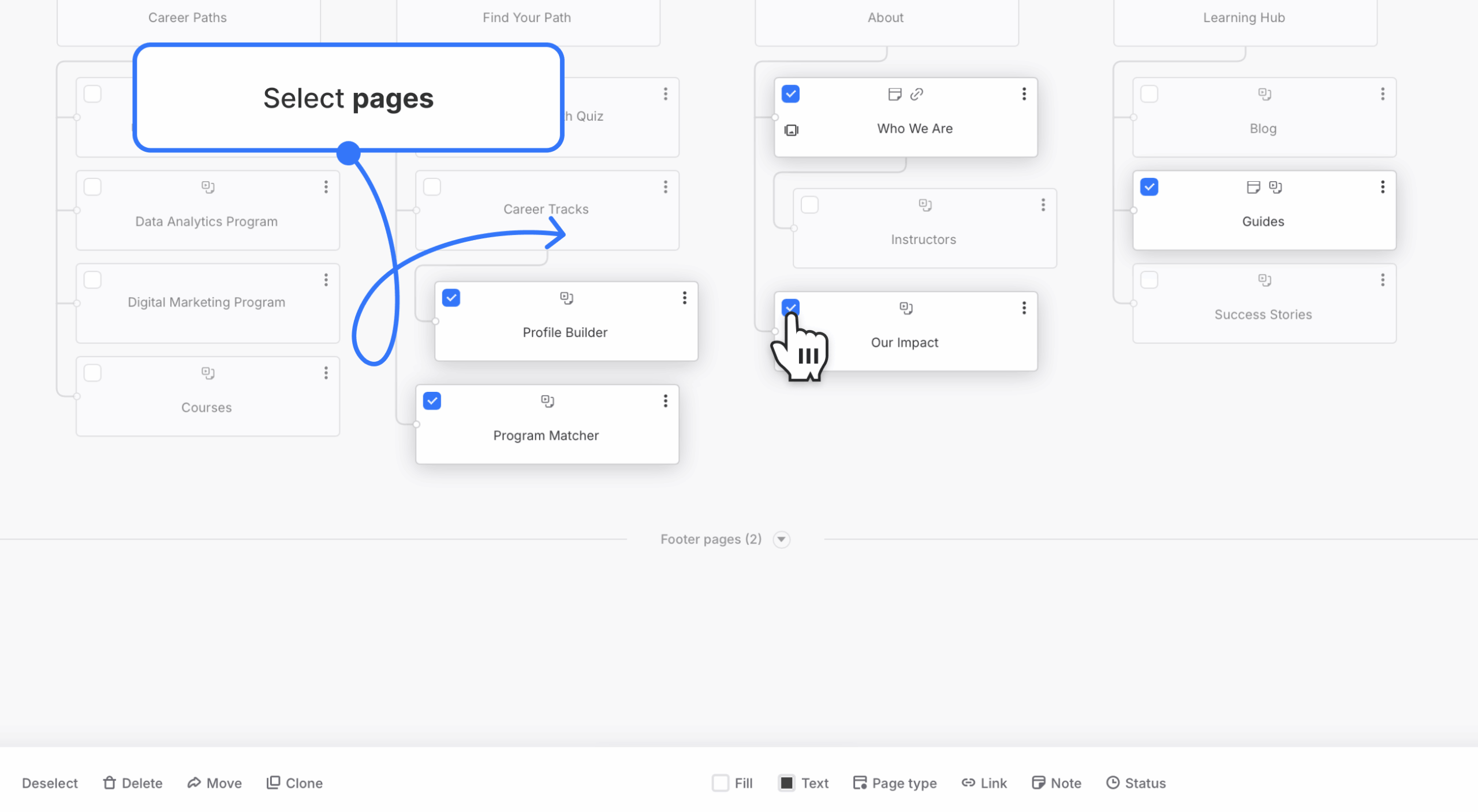Click Deselect in the bottom toolbar
The width and height of the screenshot is (1478, 812).
[x=50, y=783]
